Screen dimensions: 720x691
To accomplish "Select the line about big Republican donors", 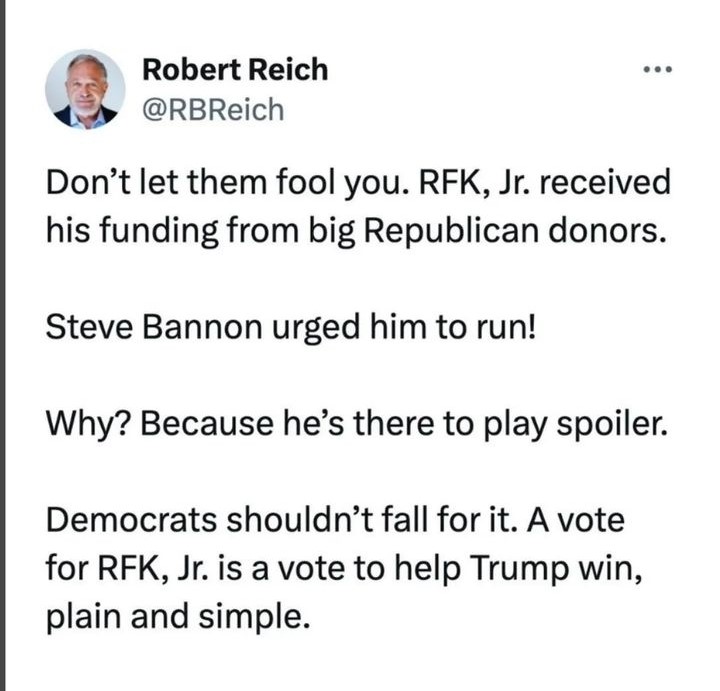I will click(356, 231).
